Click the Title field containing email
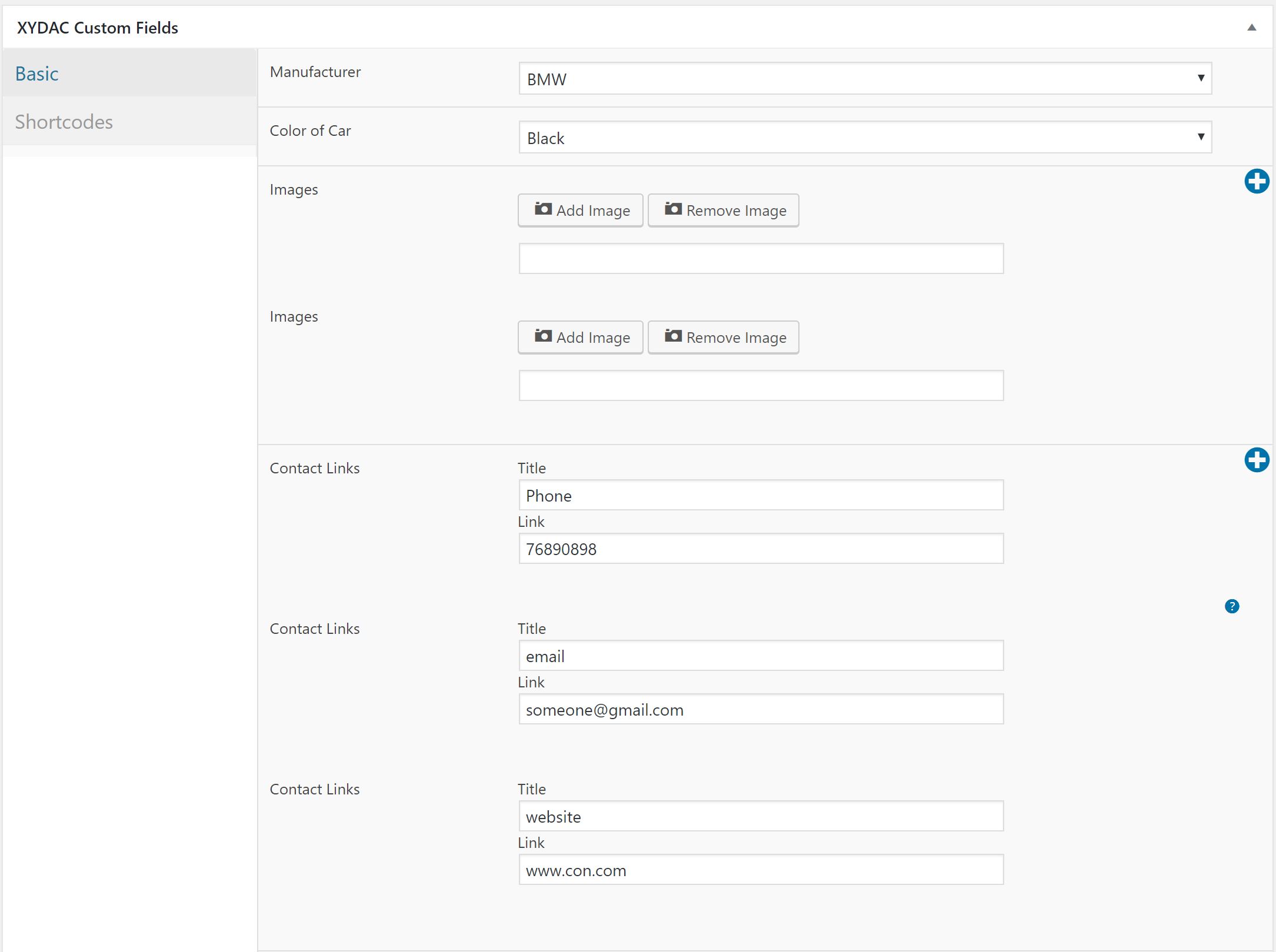This screenshot has width=1276, height=952. [761, 656]
